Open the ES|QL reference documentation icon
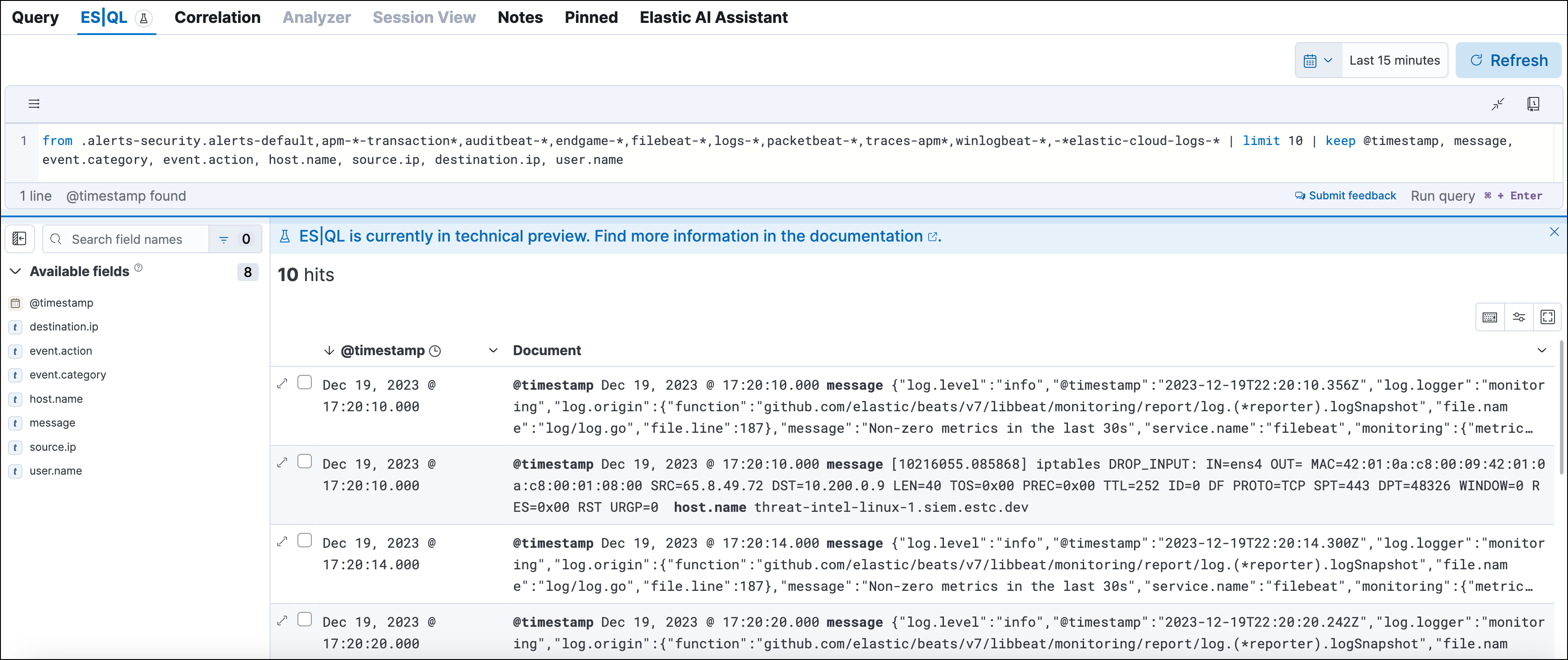1568x660 pixels. (x=1533, y=103)
